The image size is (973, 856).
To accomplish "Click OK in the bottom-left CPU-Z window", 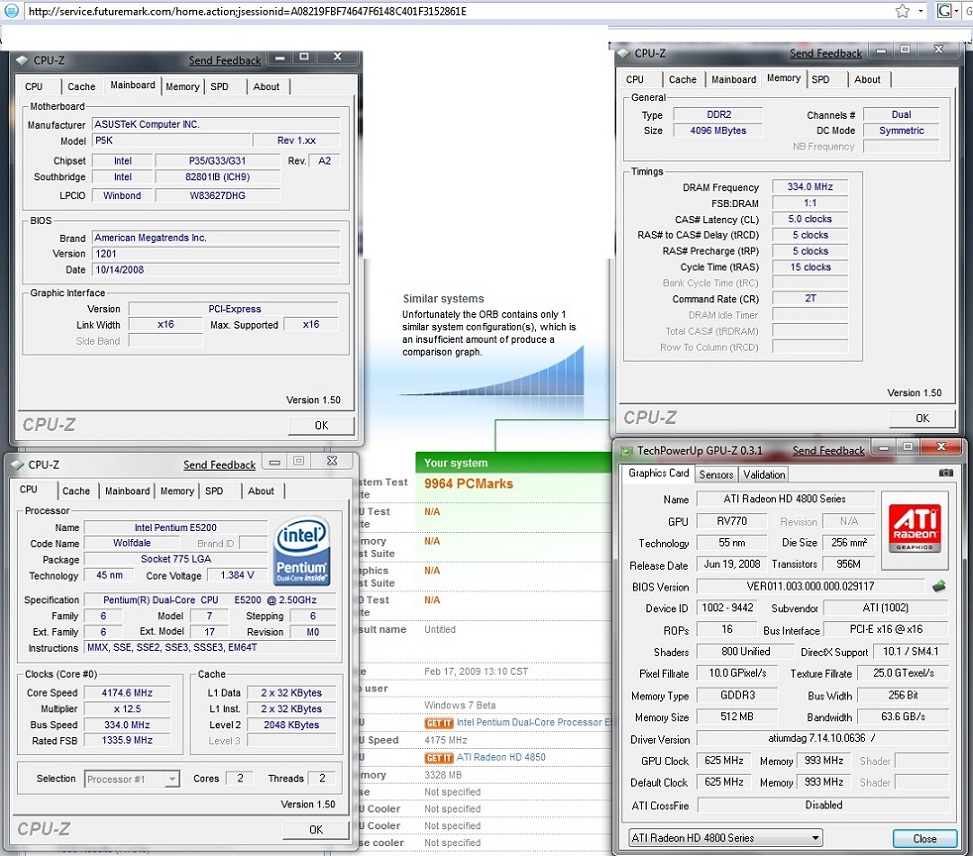I will (x=316, y=830).
